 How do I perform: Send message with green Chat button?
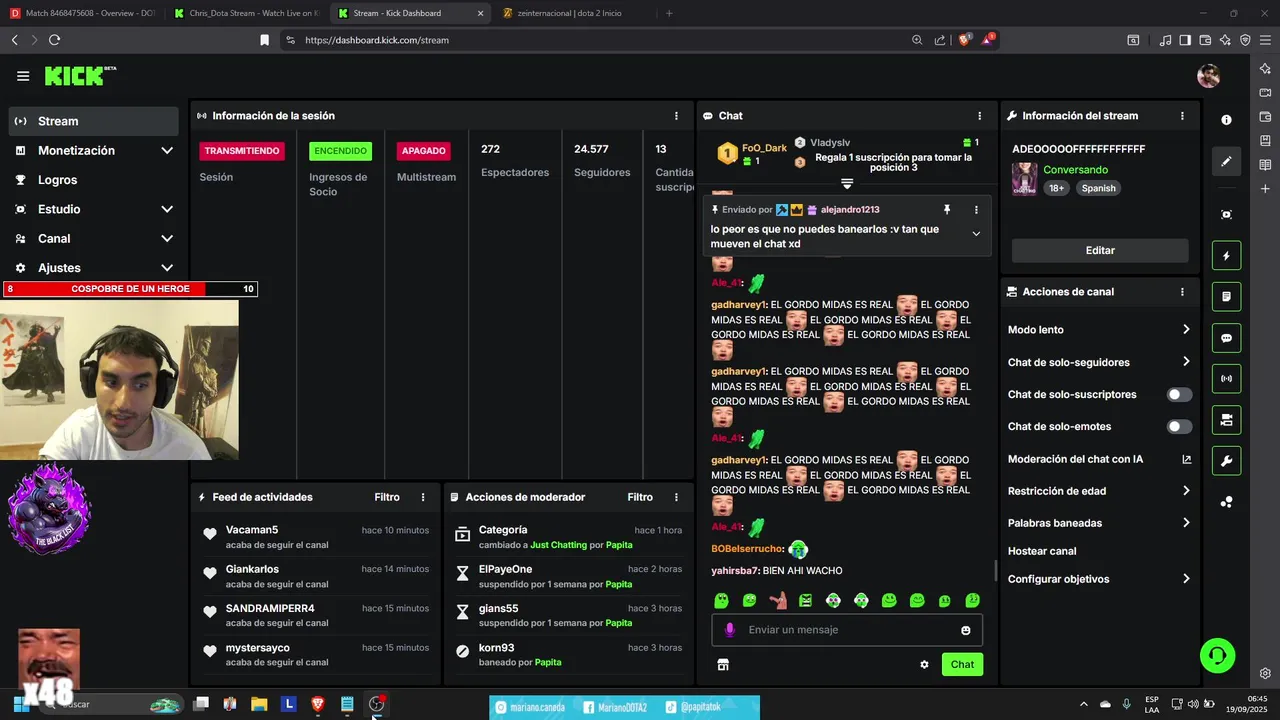click(x=962, y=664)
